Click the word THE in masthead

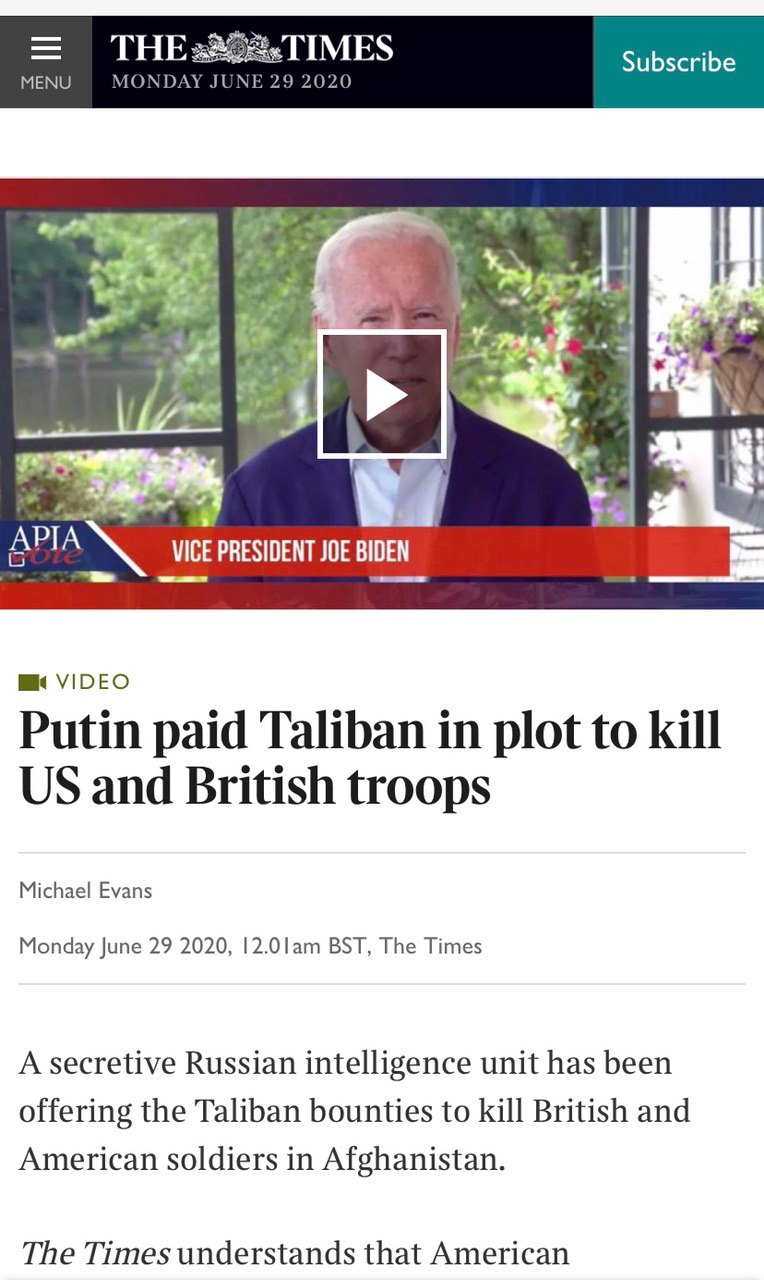tap(149, 48)
